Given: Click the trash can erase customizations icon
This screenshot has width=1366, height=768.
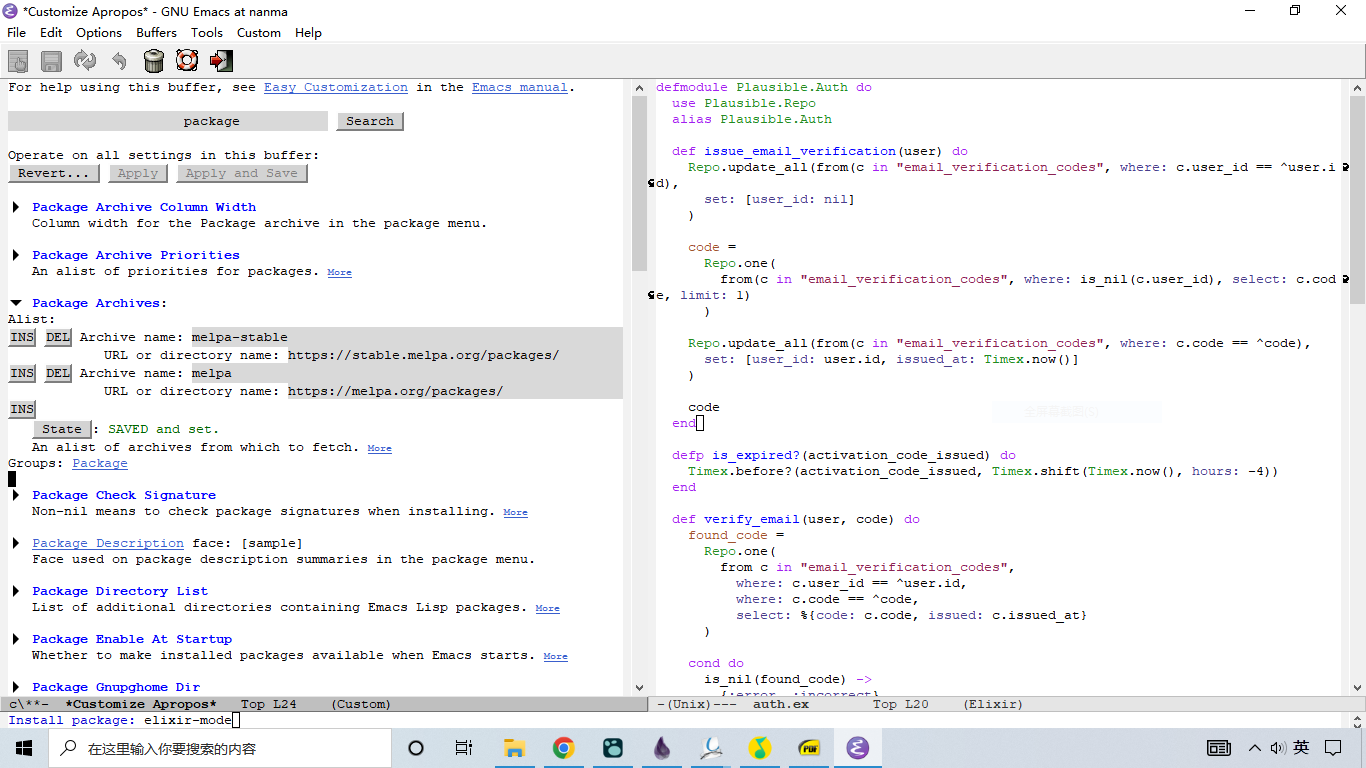Looking at the screenshot, I should click(x=153, y=61).
